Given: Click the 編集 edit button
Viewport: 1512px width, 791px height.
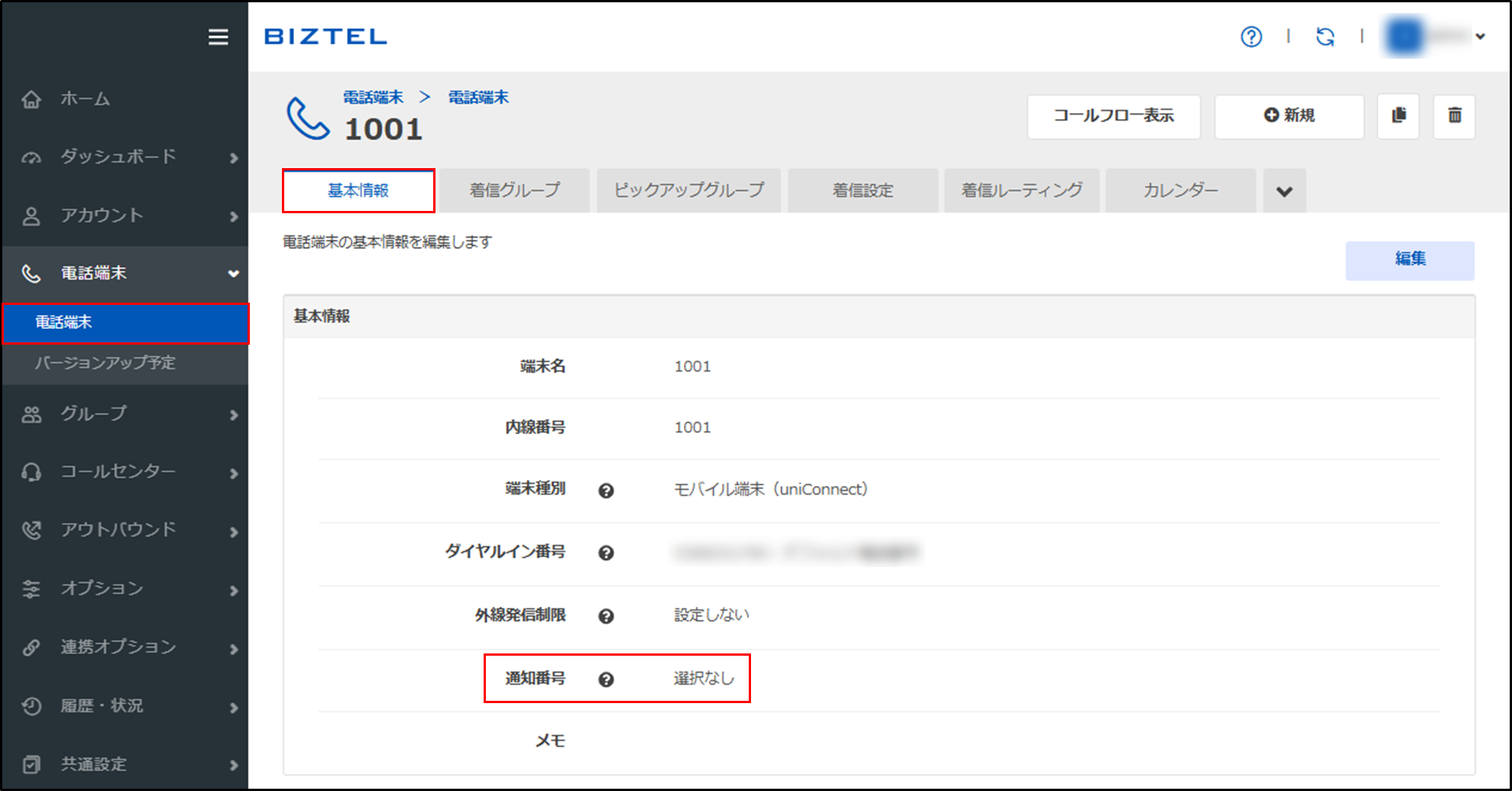Looking at the screenshot, I should (1410, 260).
